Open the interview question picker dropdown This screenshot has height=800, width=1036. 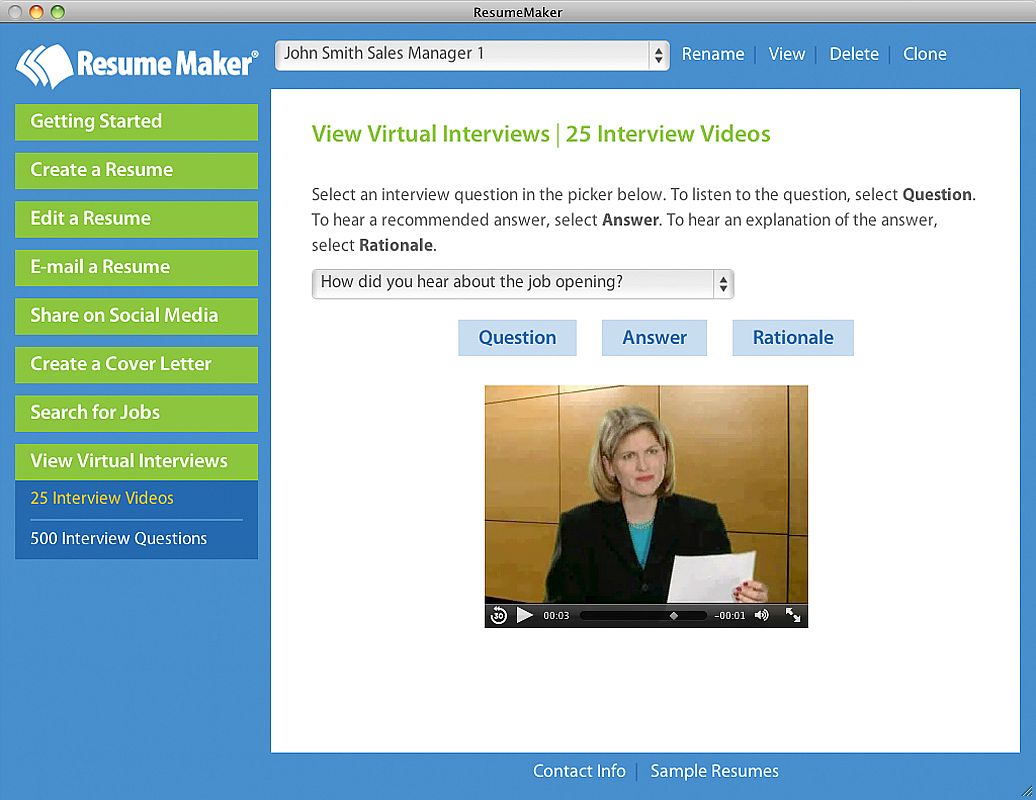point(523,283)
